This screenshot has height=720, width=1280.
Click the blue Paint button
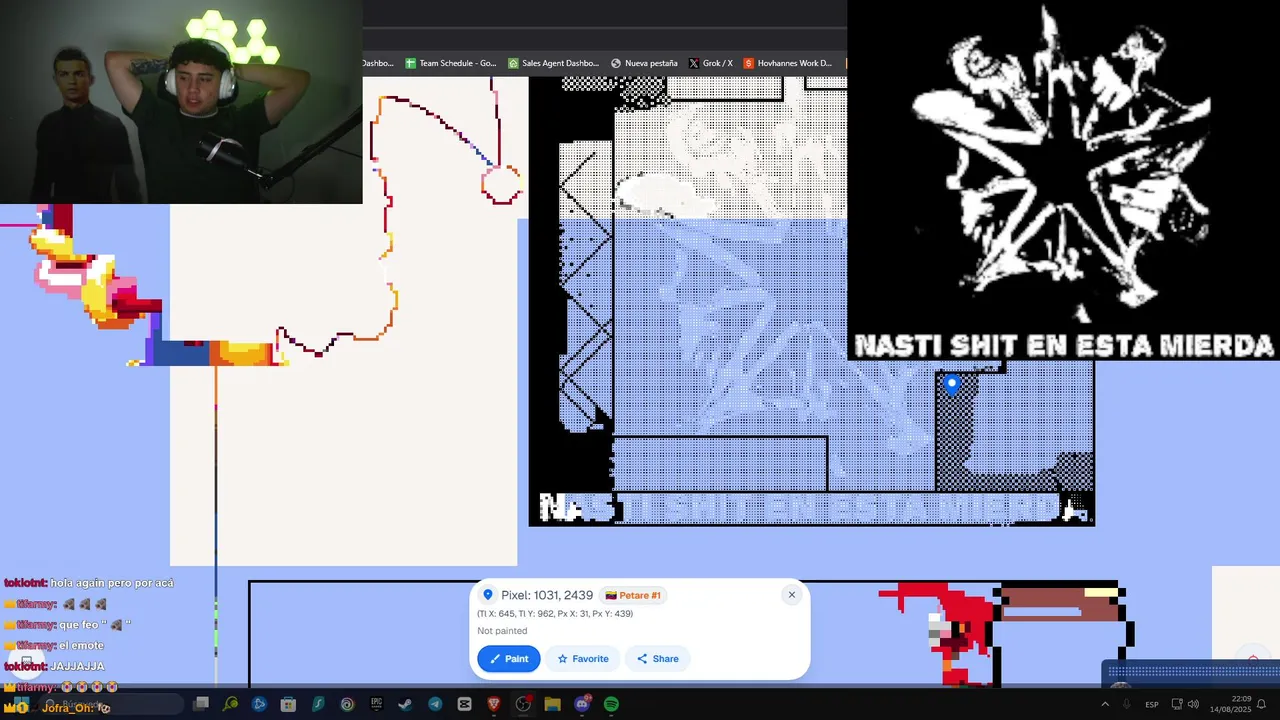tap(509, 659)
